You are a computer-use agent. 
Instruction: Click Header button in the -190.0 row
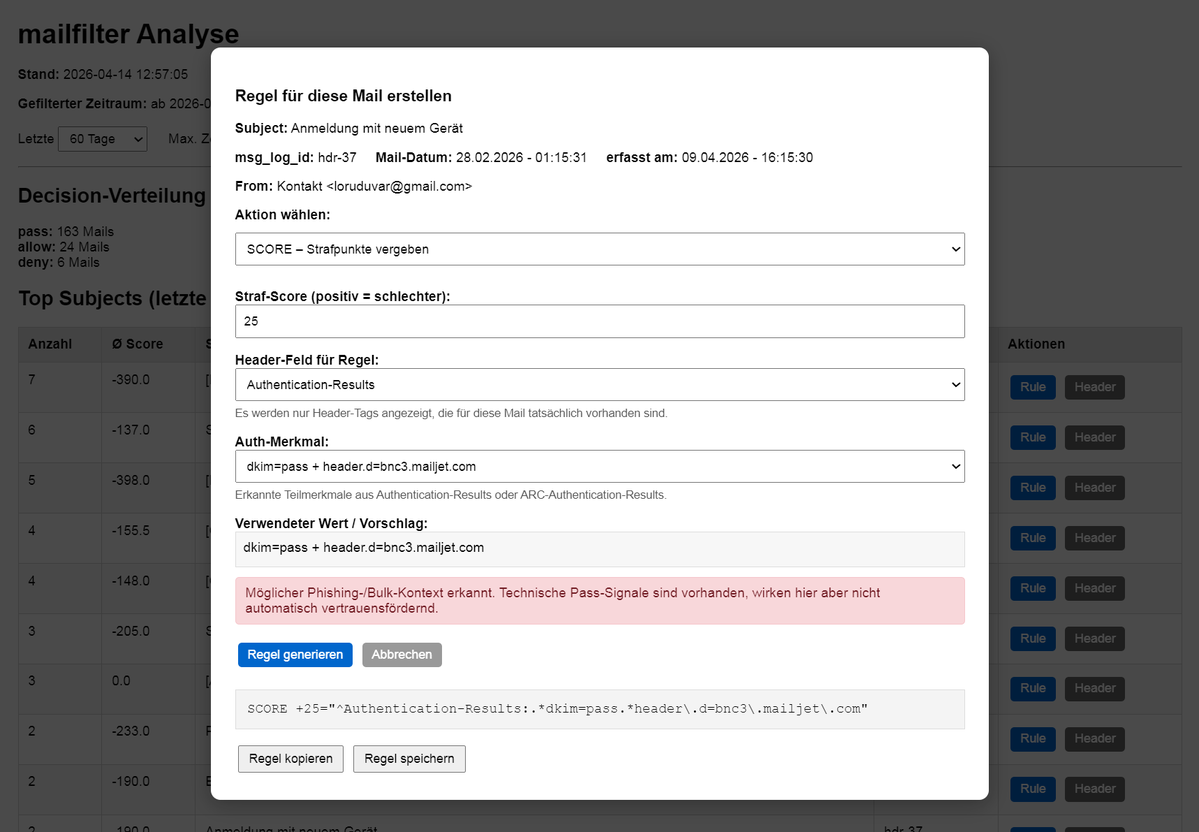click(1095, 789)
